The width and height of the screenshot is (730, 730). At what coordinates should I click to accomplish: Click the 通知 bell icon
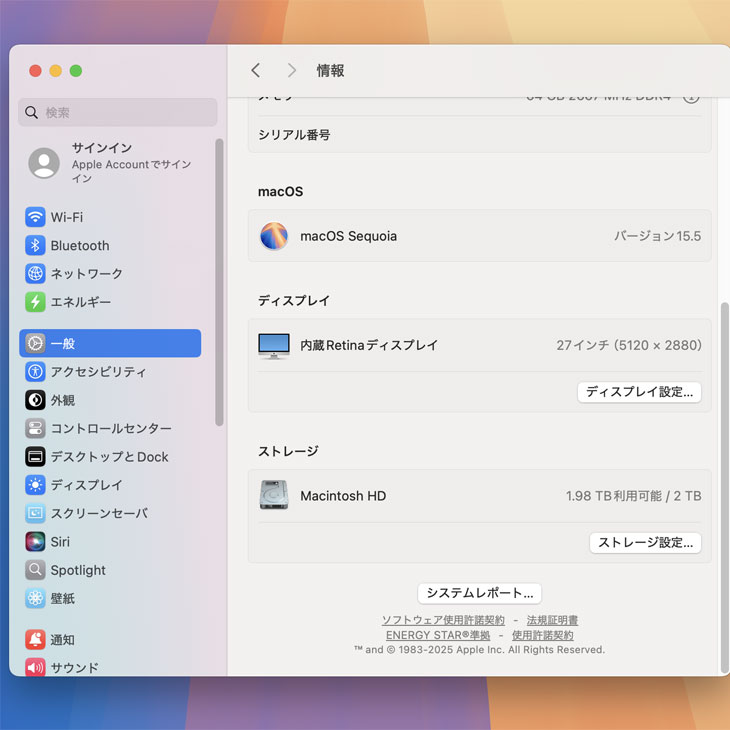click(35, 640)
